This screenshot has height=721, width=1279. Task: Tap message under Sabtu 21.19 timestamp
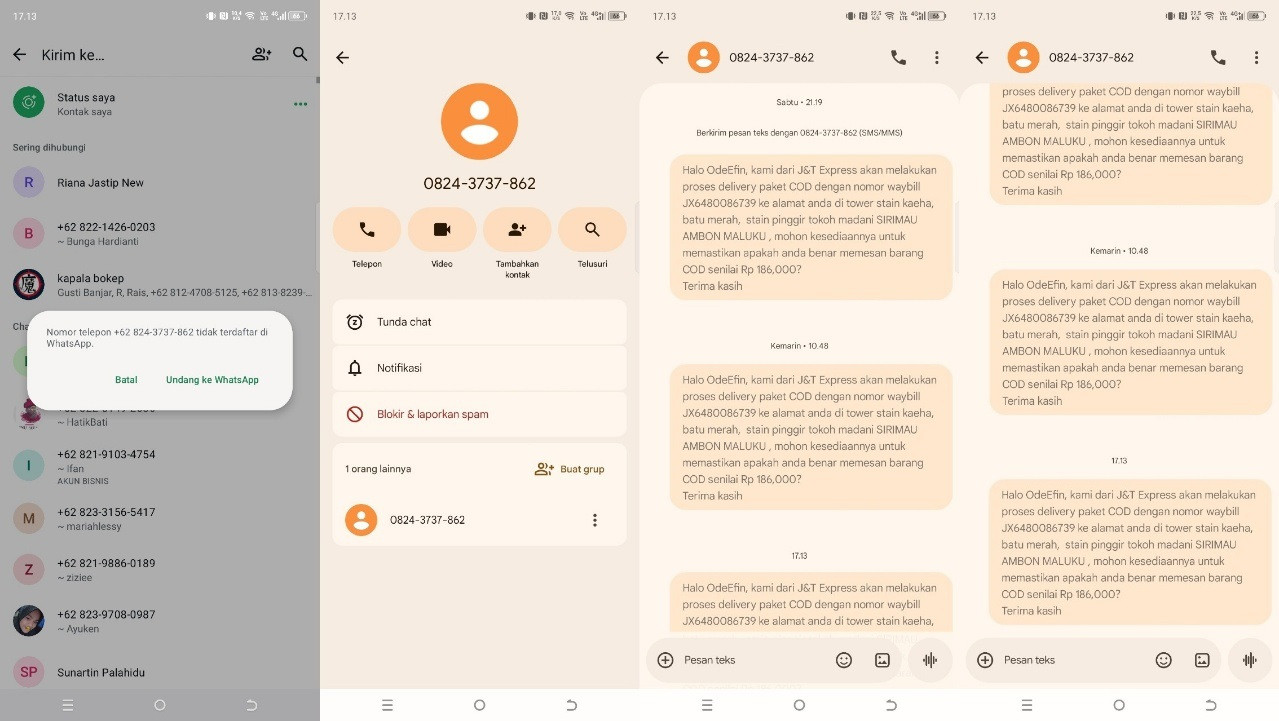[811, 227]
